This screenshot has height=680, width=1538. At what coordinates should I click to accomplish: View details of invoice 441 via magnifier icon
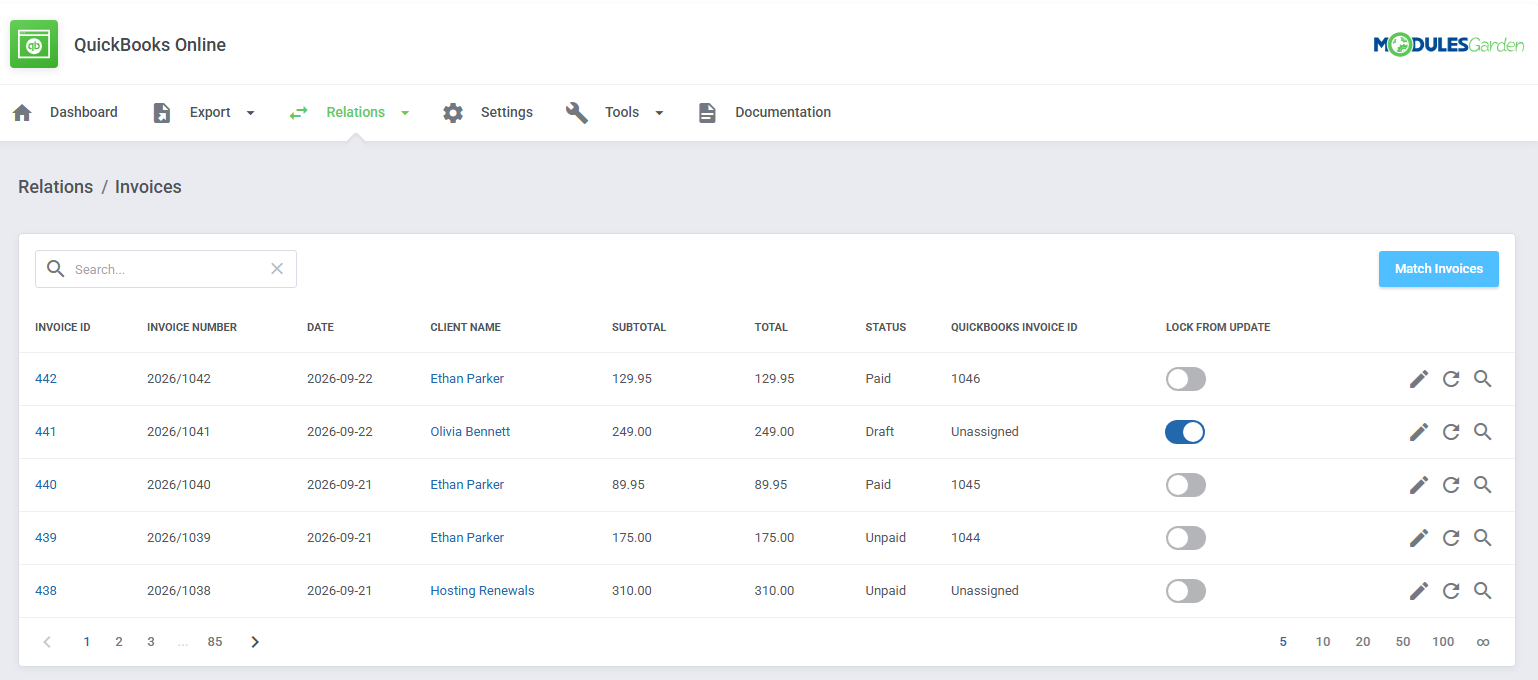pos(1483,432)
